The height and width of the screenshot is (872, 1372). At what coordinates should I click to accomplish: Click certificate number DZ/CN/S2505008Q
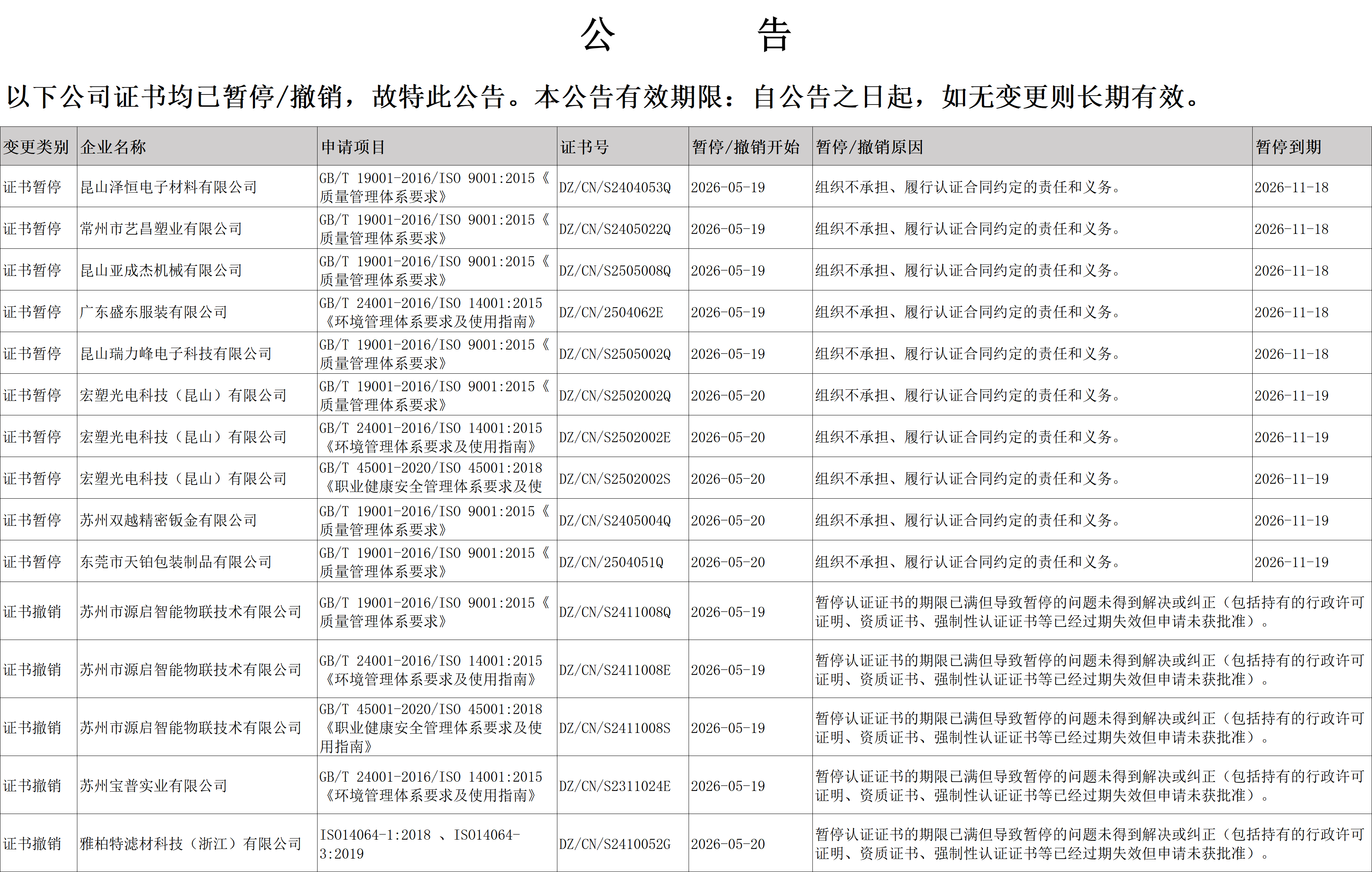615,271
